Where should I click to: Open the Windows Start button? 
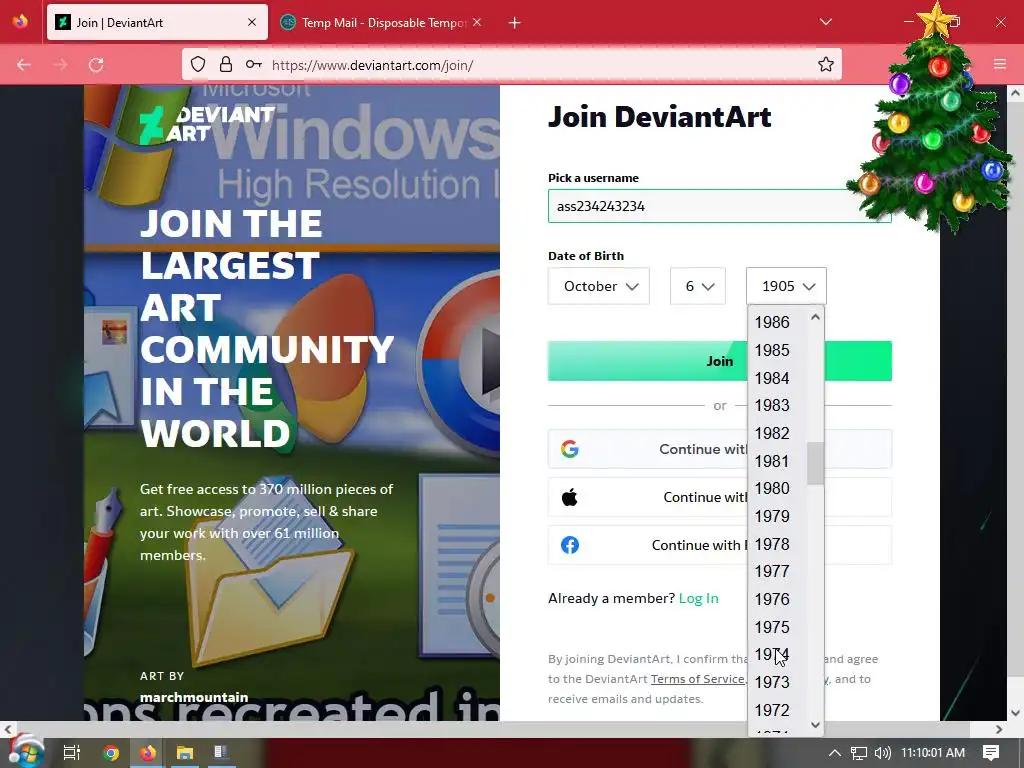pyautogui.click(x=26, y=752)
